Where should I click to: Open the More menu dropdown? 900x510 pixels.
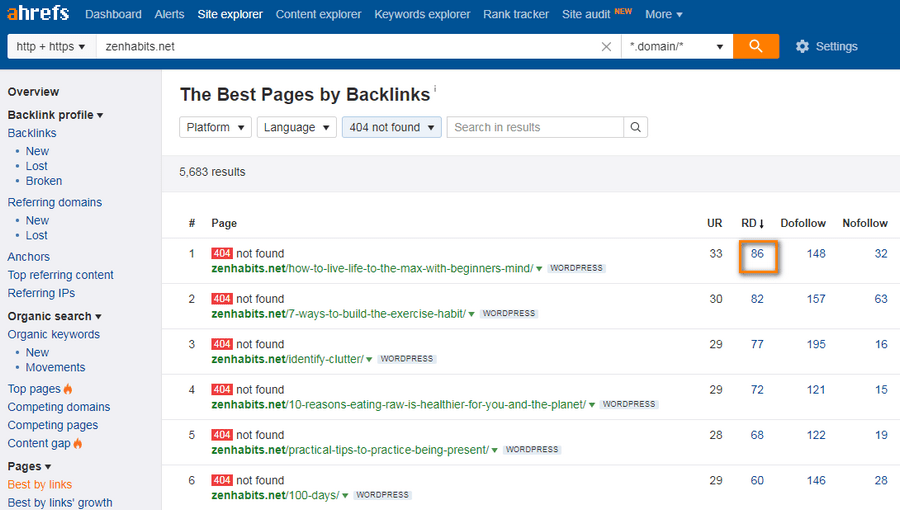point(664,14)
